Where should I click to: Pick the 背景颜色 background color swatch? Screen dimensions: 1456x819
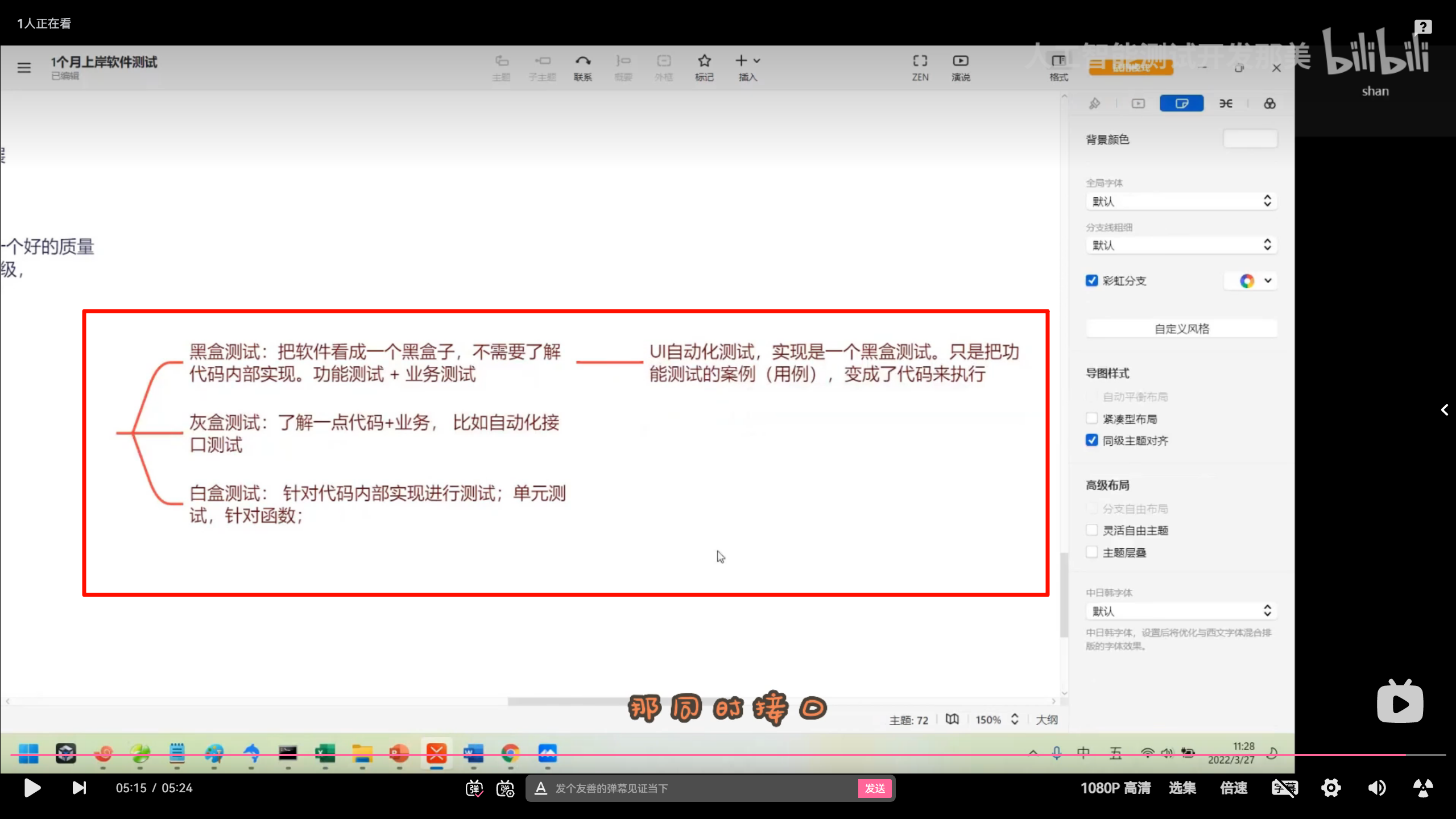[1250, 139]
